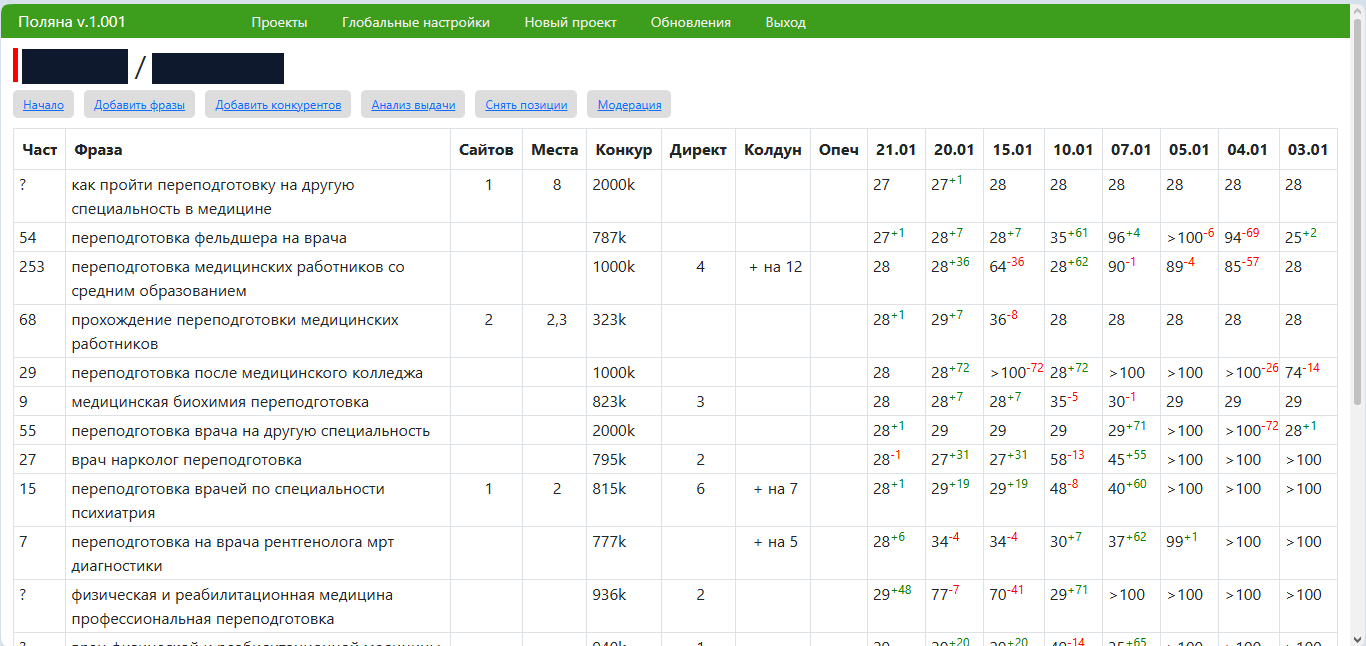The image size is (1366, 646).
Task: Click the Директ column header
Action: coord(698,150)
